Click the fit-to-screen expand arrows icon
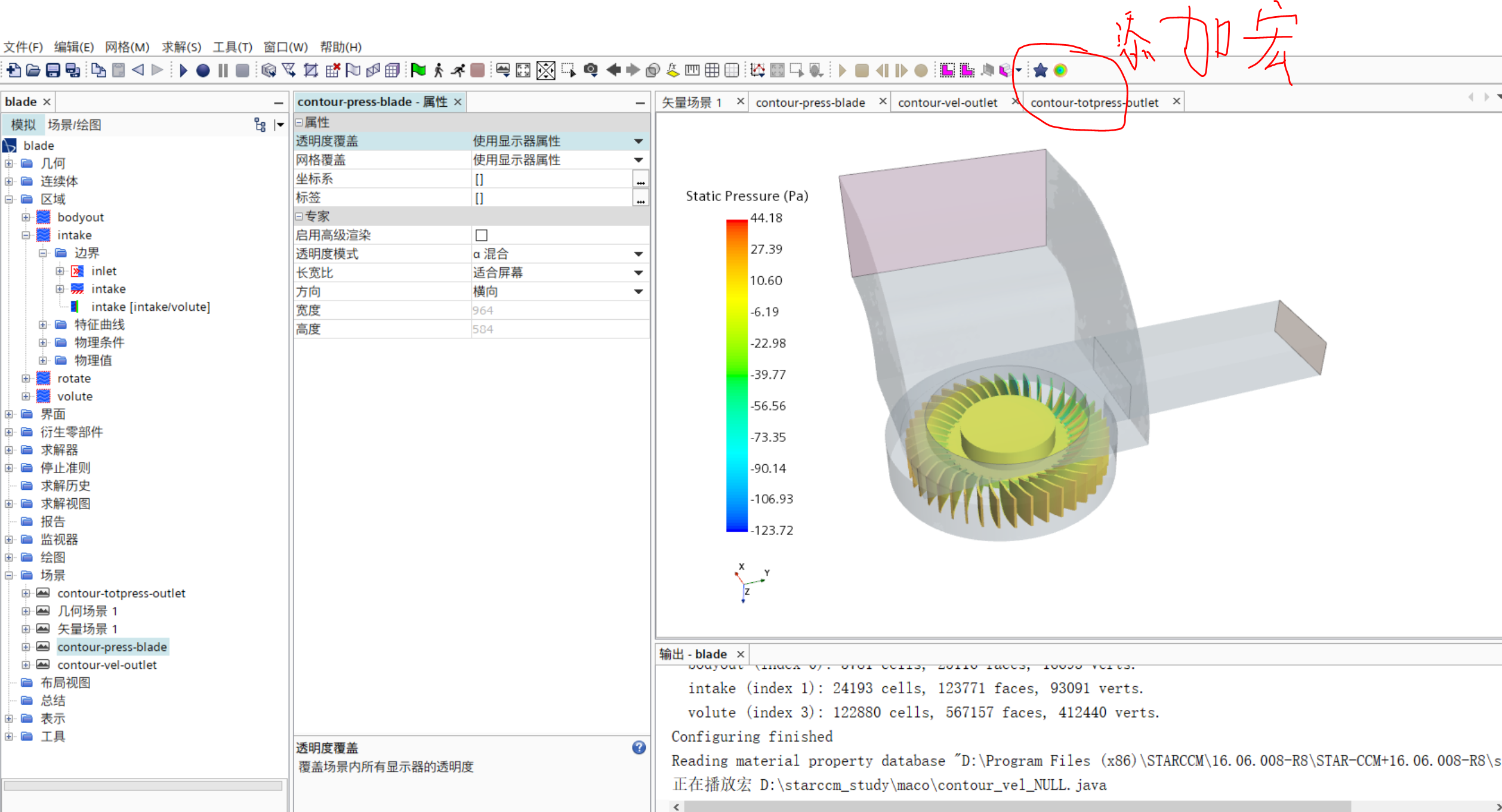This screenshot has width=1502, height=812. point(523,70)
